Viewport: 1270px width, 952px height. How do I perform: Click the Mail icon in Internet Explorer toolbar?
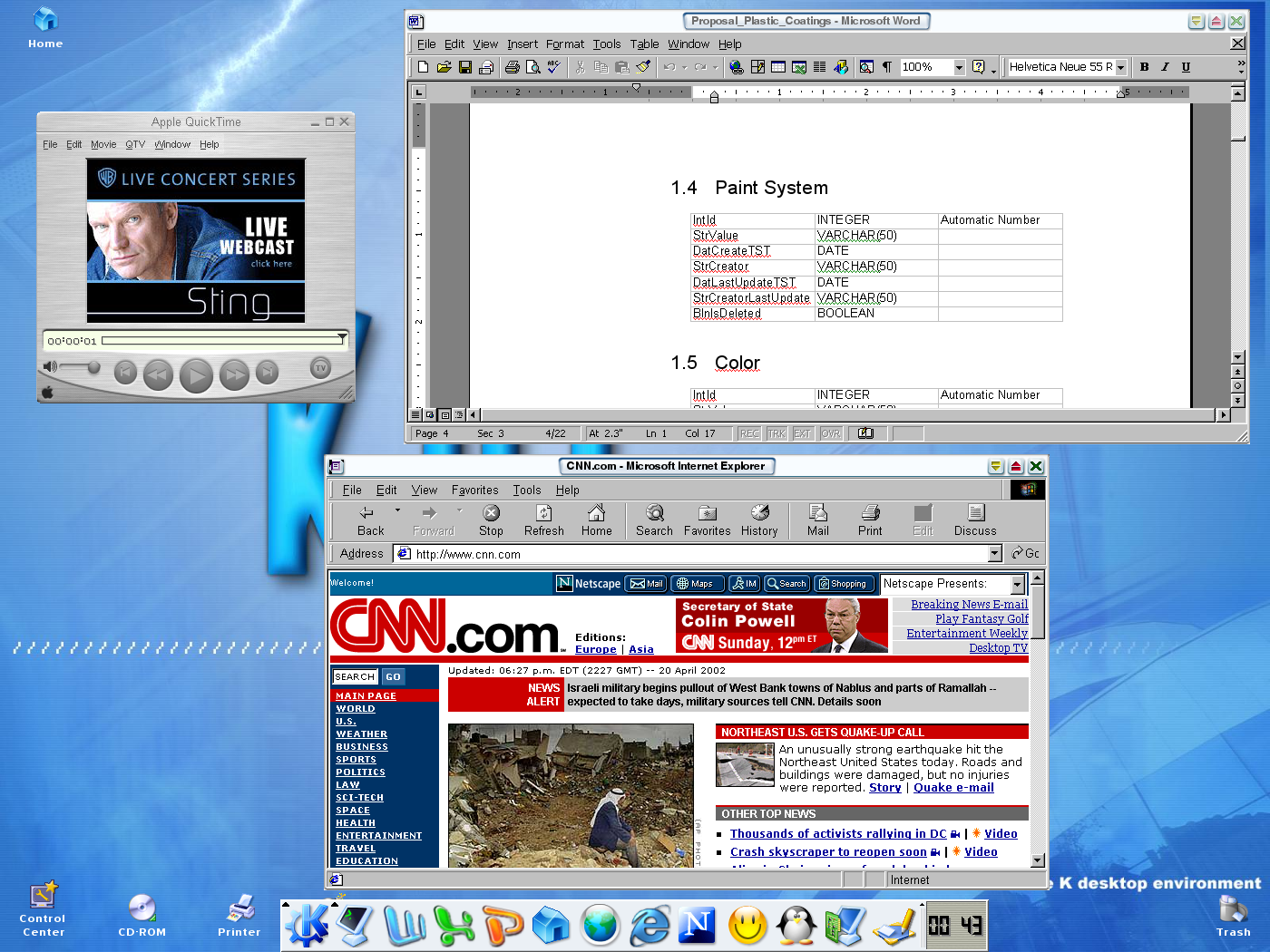click(817, 513)
